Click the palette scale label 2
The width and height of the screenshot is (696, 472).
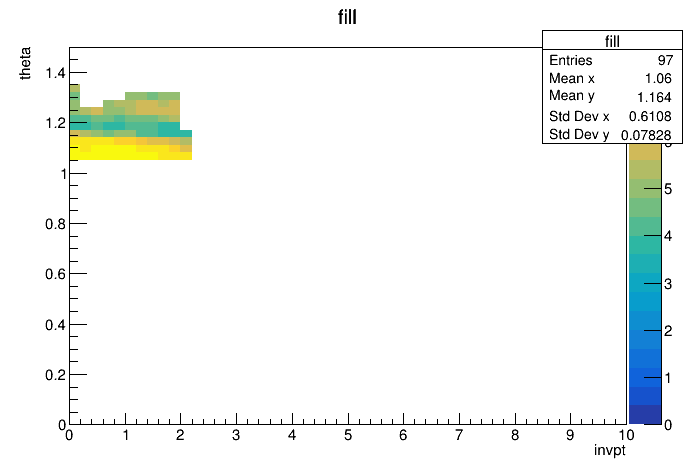668,331
